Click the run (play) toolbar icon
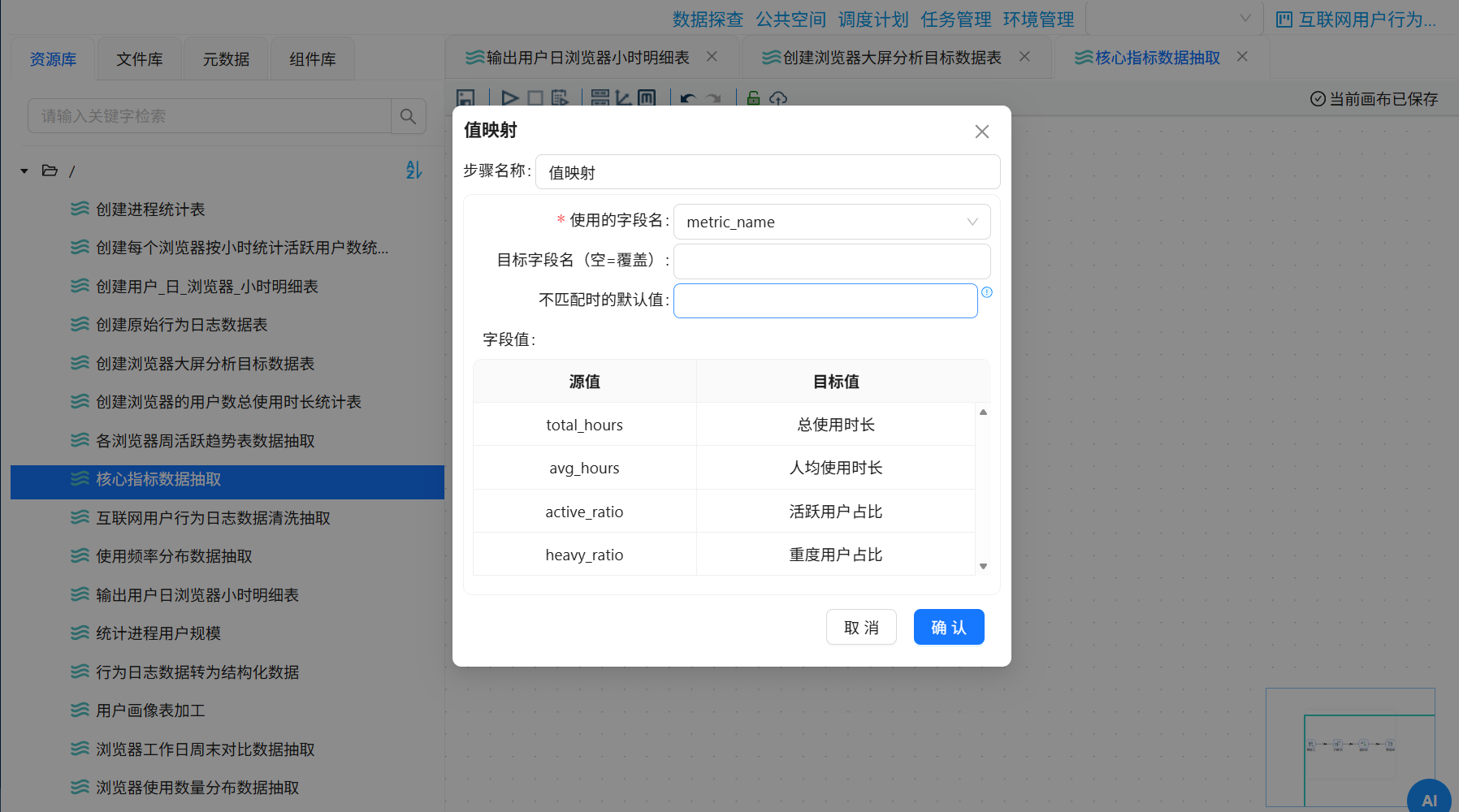This screenshot has height=812, width=1459. (x=510, y=98)
